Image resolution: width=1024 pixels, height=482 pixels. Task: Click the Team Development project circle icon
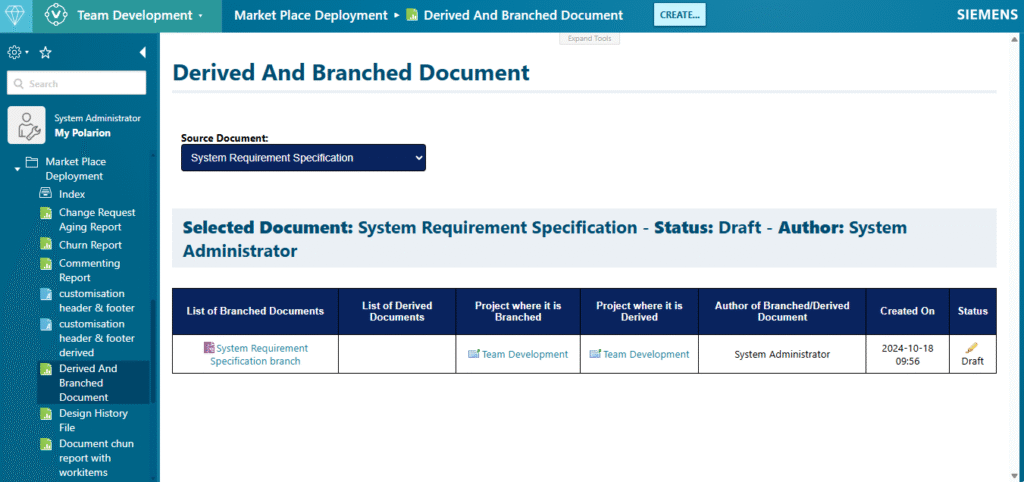[56, 15]
